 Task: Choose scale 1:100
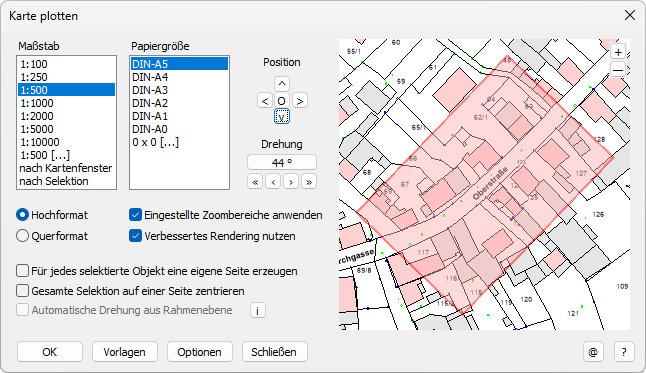[x=66, y=64]
